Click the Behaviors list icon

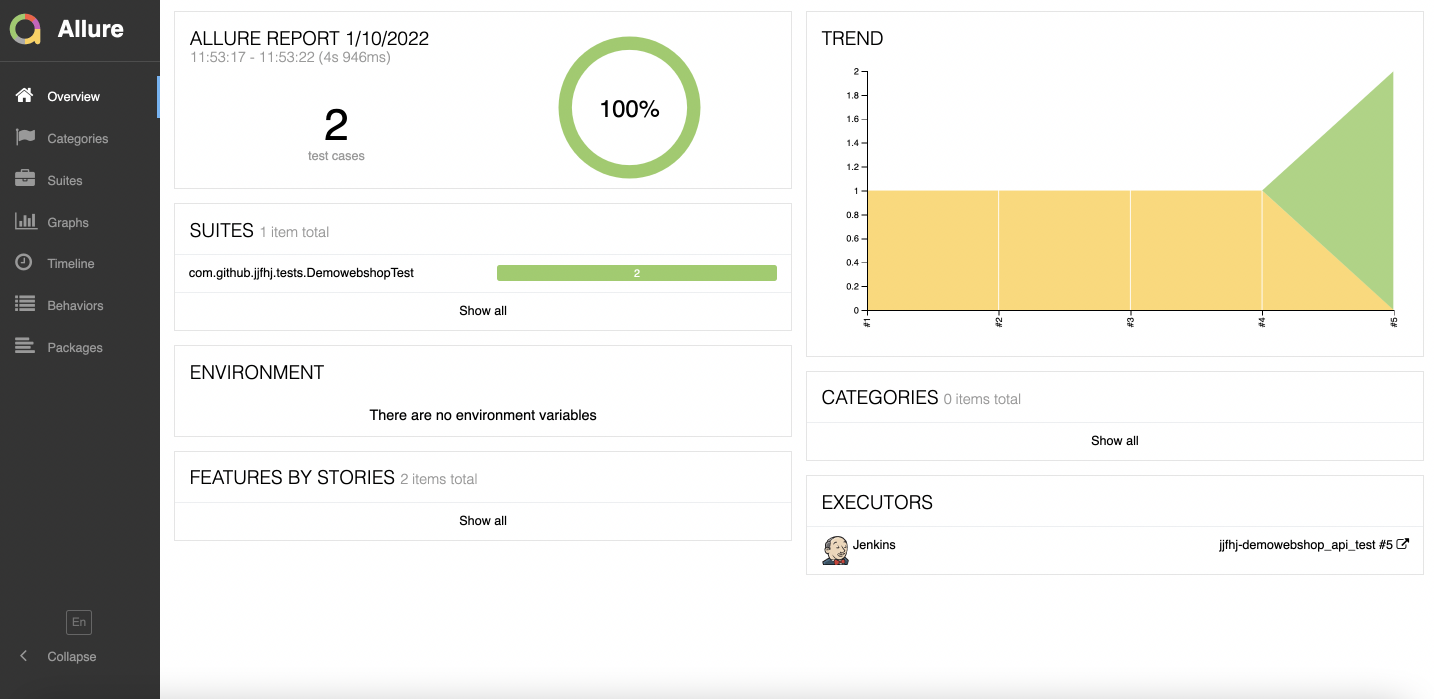pyautogui.click(x=25, y=305)
